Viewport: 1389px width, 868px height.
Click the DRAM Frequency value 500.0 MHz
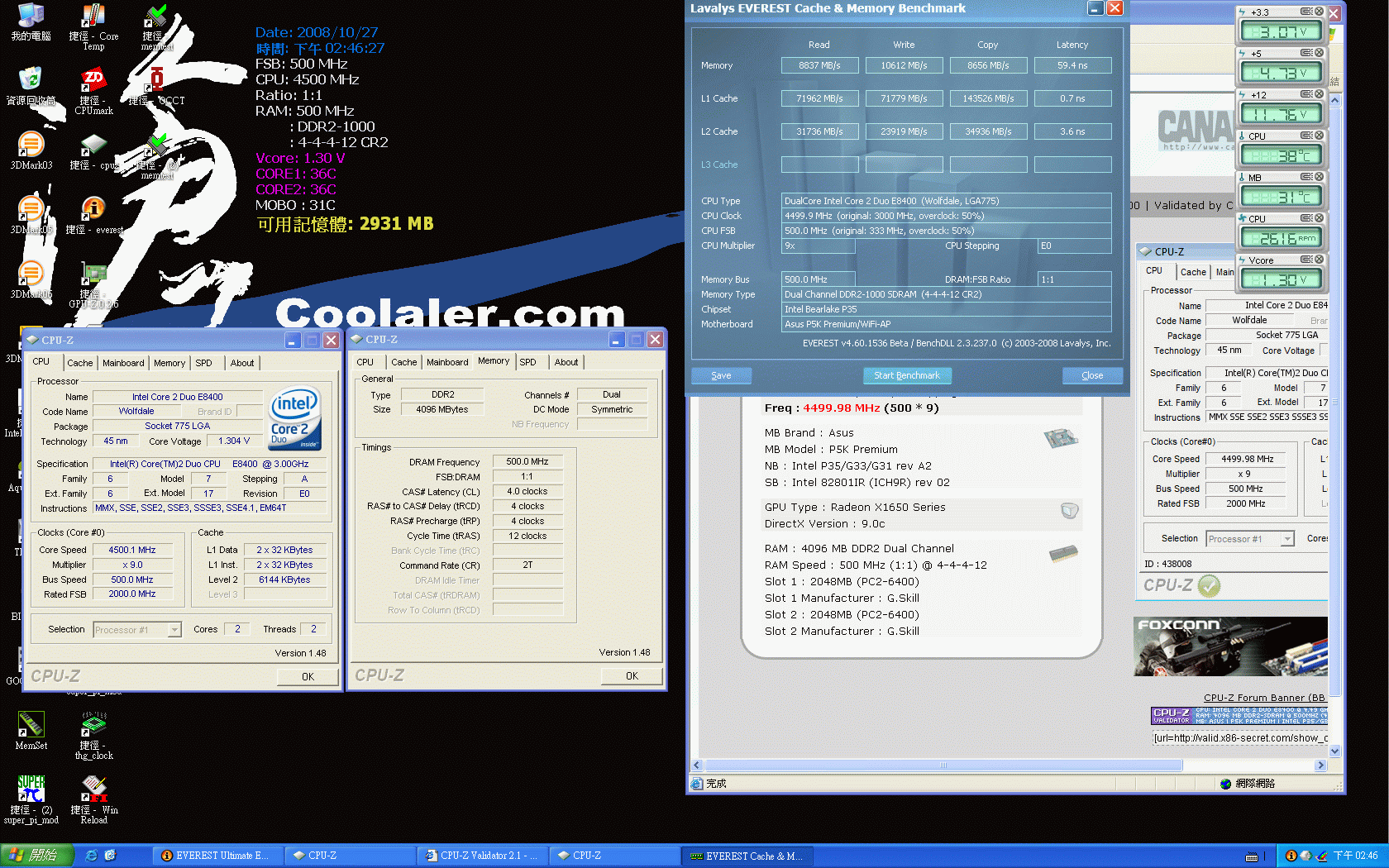point(527,461)
